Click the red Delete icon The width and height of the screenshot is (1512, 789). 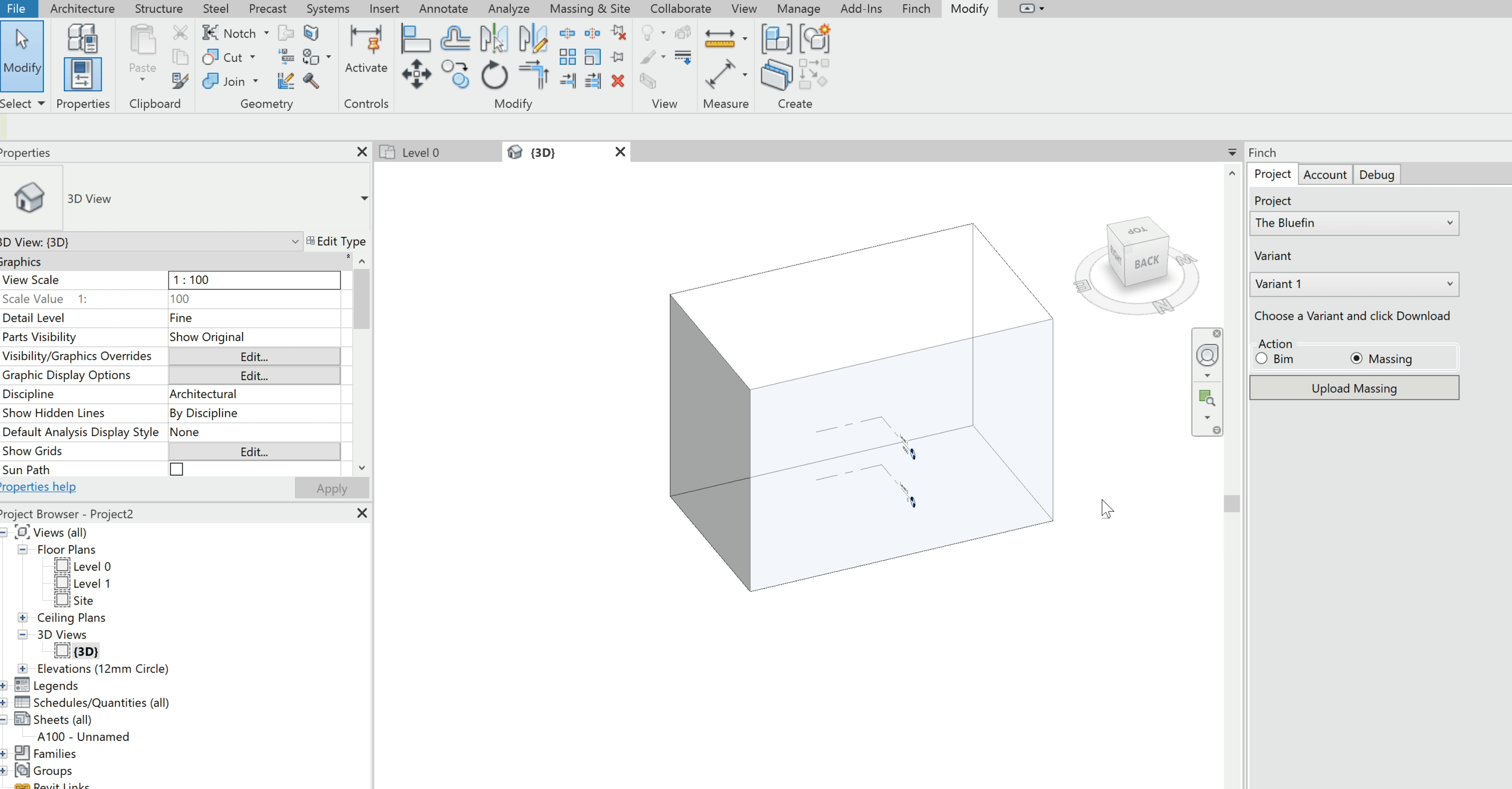coord(618,80)
